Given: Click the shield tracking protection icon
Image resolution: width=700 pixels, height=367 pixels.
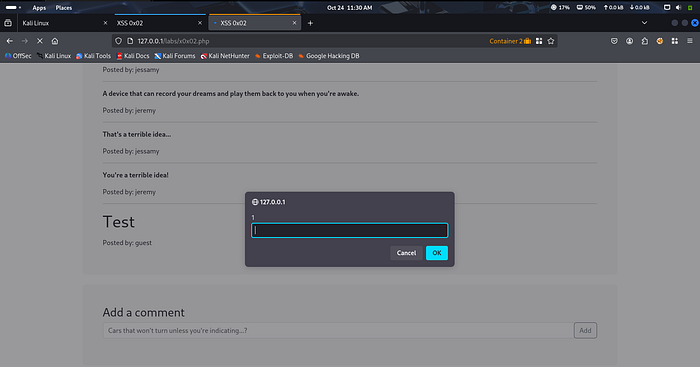Looking at the screenshot, I should [118, 41].
